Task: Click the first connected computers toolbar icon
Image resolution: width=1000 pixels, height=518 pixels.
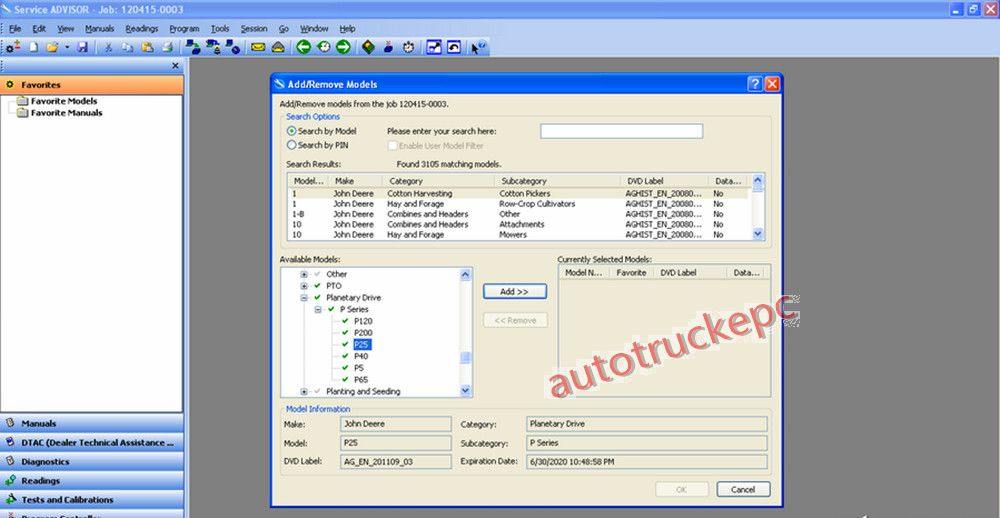Action: 193,47
